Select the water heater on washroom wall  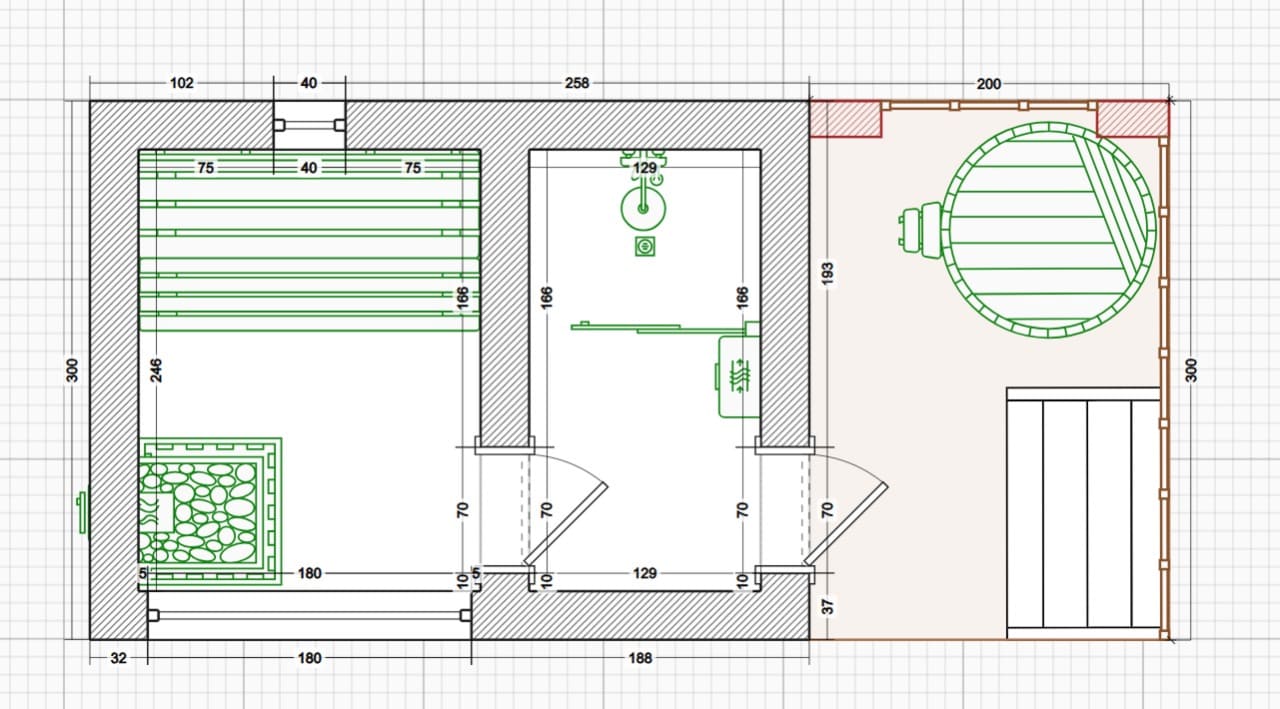(737, 375)
